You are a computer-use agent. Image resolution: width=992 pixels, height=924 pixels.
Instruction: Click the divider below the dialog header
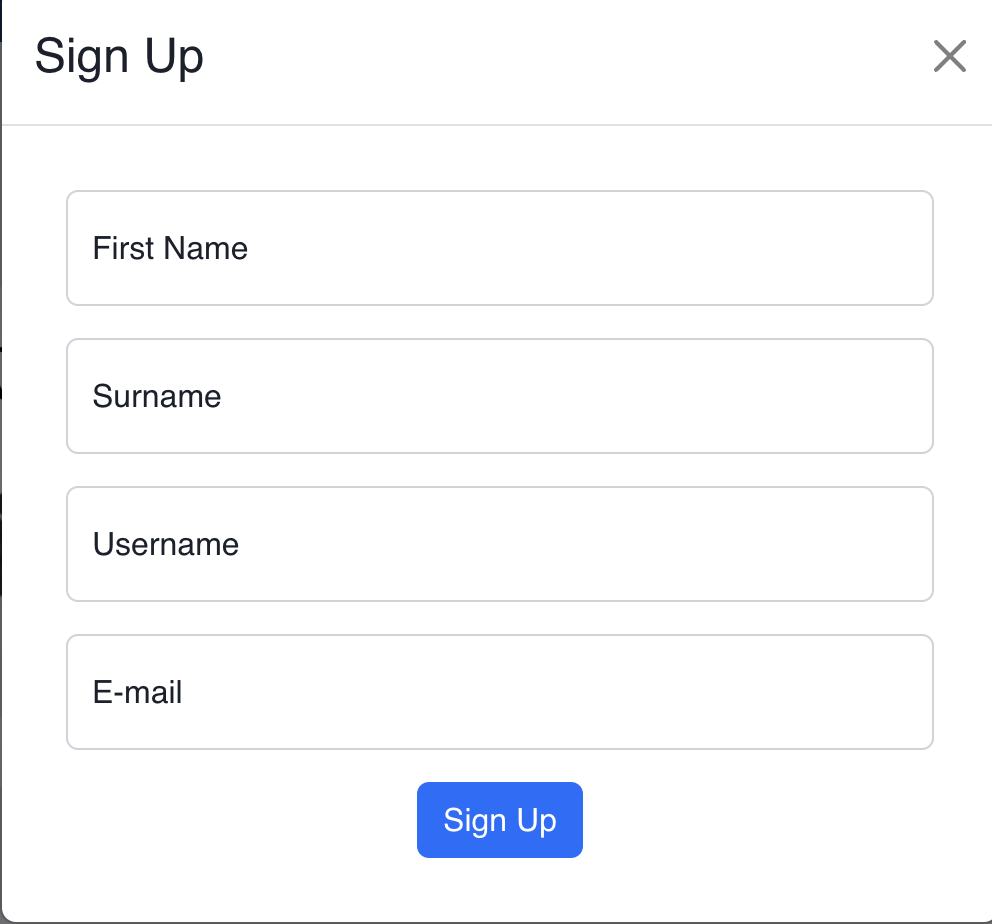click(x=496, y=125)
